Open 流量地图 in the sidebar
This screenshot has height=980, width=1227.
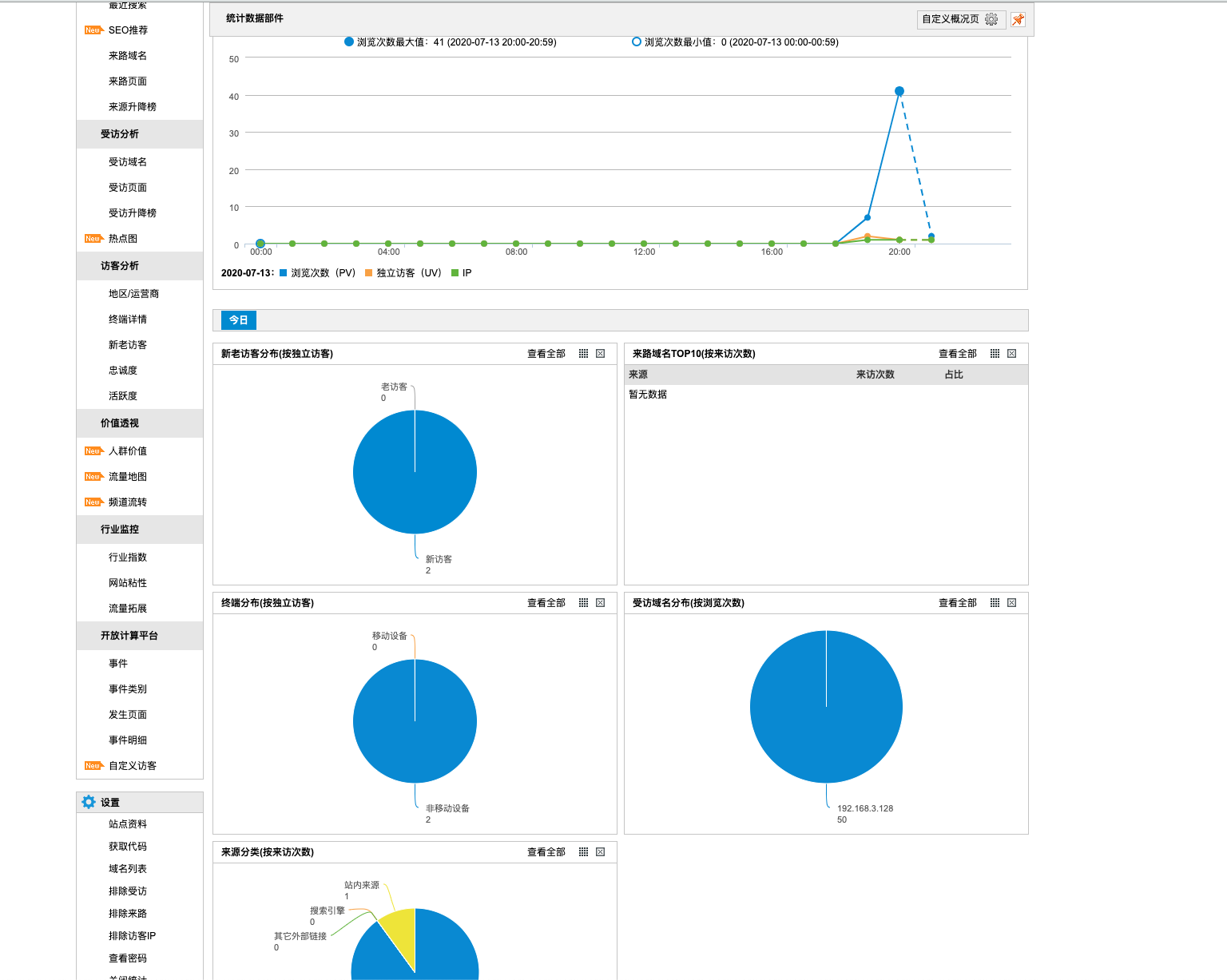tap(128, 477)
